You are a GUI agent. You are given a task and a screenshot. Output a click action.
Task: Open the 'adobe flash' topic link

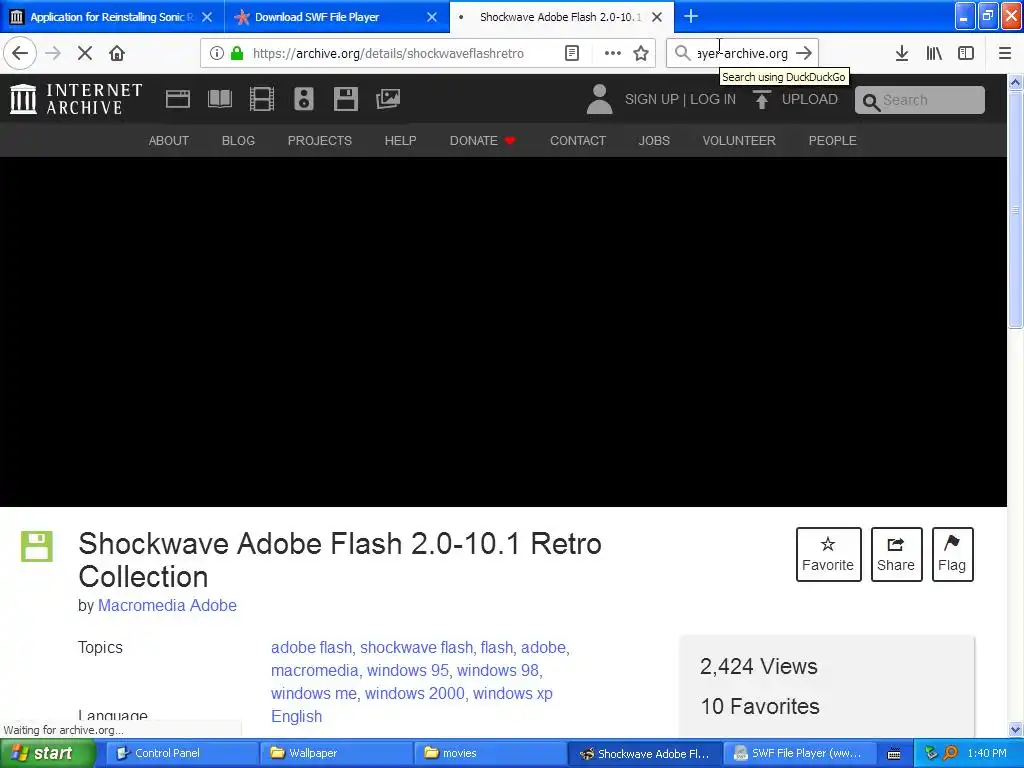pyautogui.click(x=311, y=647)
